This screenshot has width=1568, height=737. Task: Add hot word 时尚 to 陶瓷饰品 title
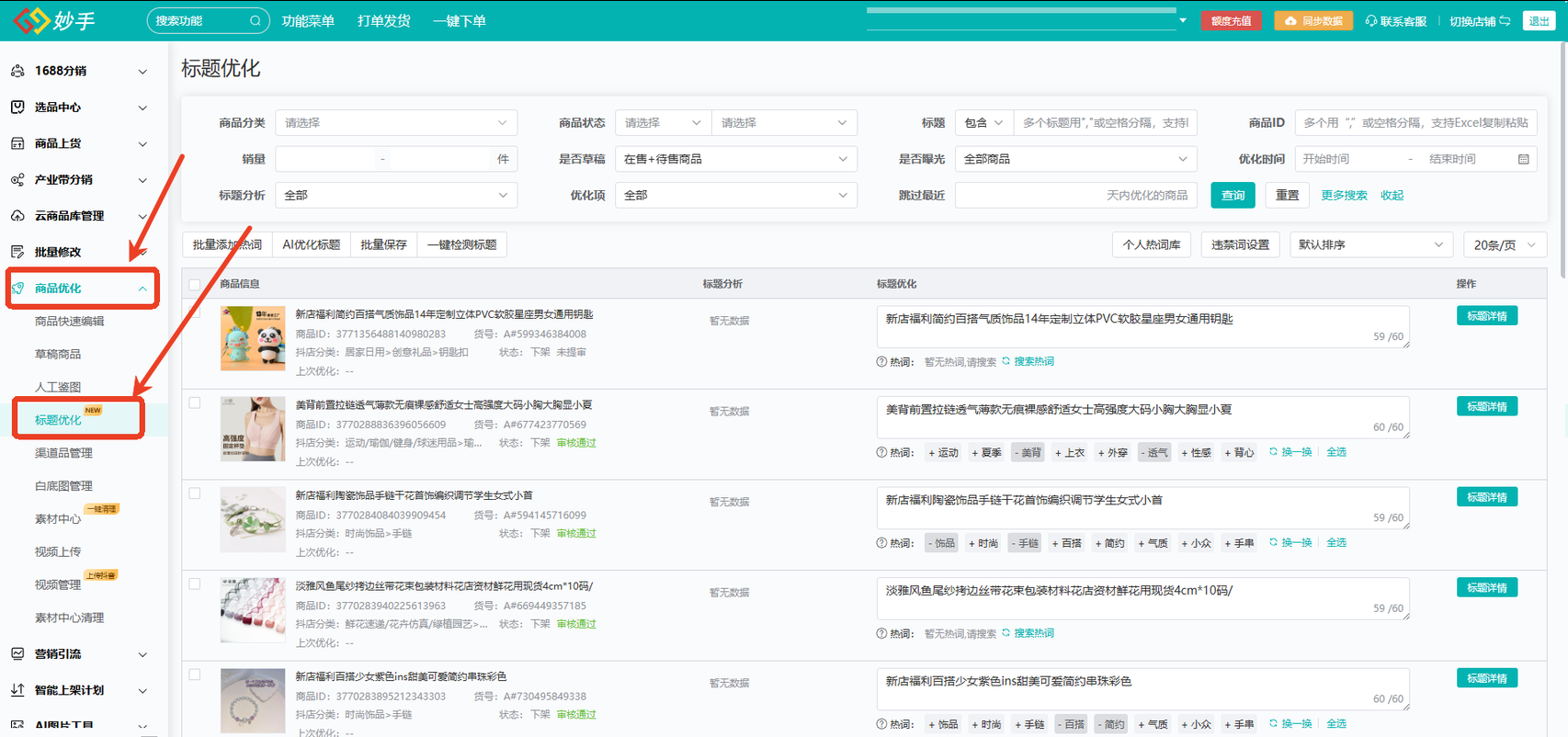click(x=983, y=543)
